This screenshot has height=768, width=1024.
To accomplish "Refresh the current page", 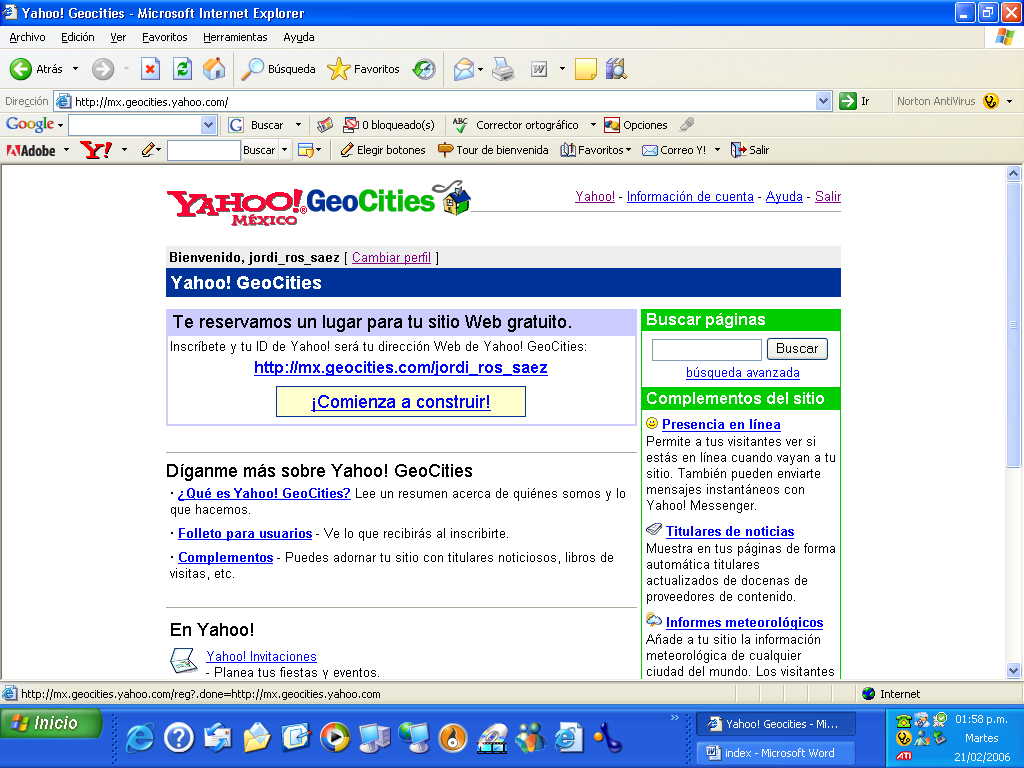I will pos(182,69).
